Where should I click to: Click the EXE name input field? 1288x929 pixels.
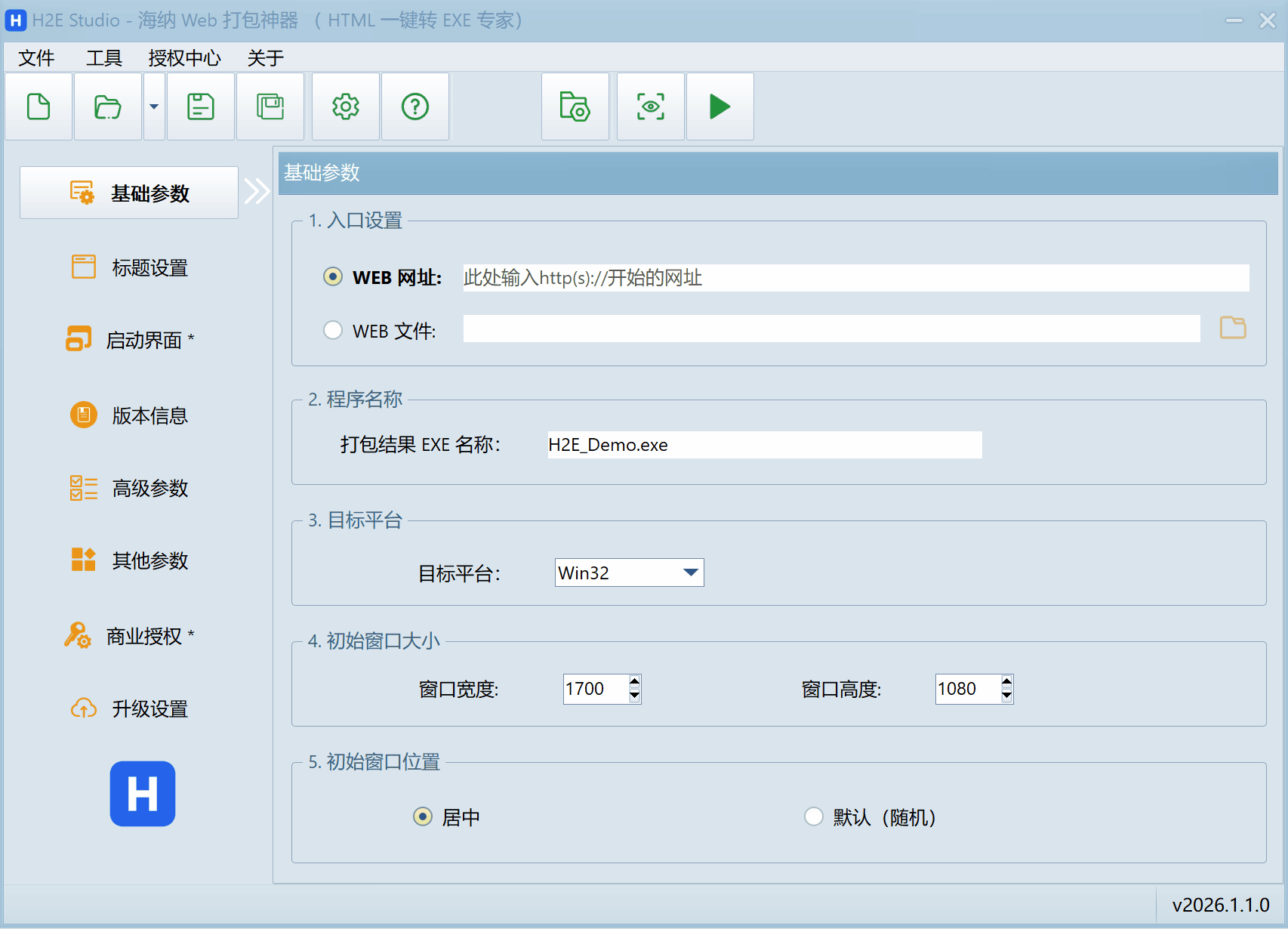pos(764,445)
